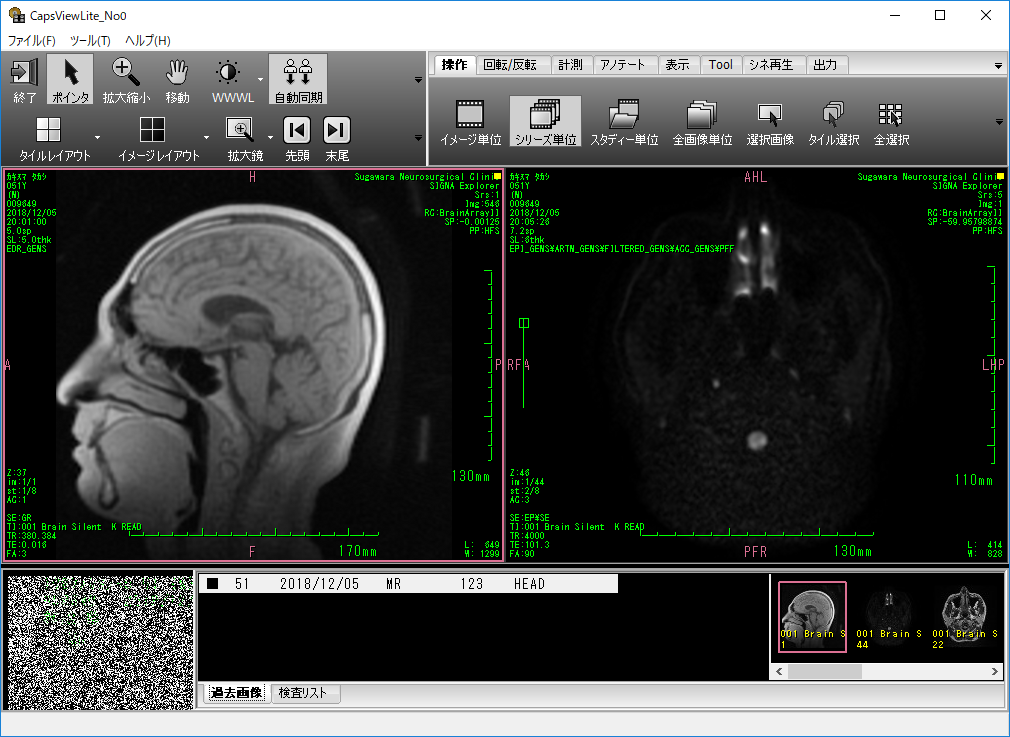Select the 拡大縮小 zoom tool
1010x737 pixels.
[x=126, y=79]
